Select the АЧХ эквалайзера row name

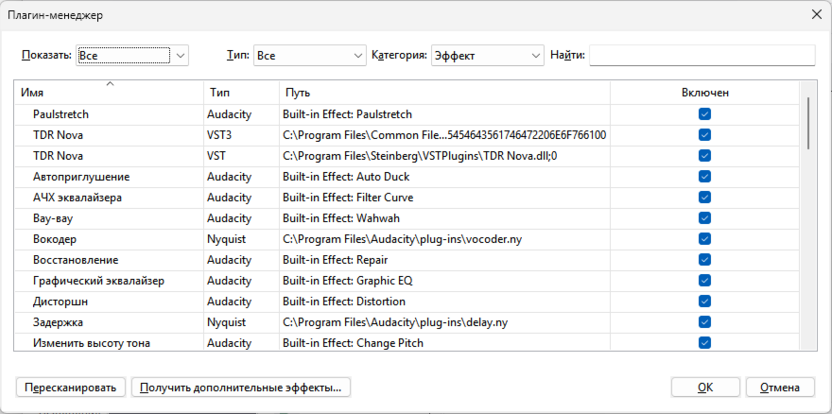(77, 197)
